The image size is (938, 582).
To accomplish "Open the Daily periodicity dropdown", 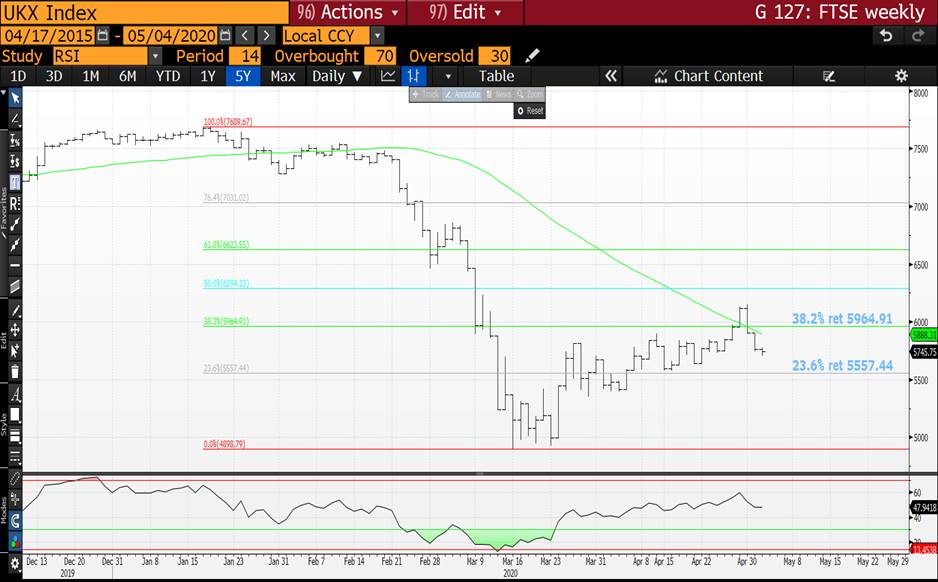I will (x=337, y=76).
